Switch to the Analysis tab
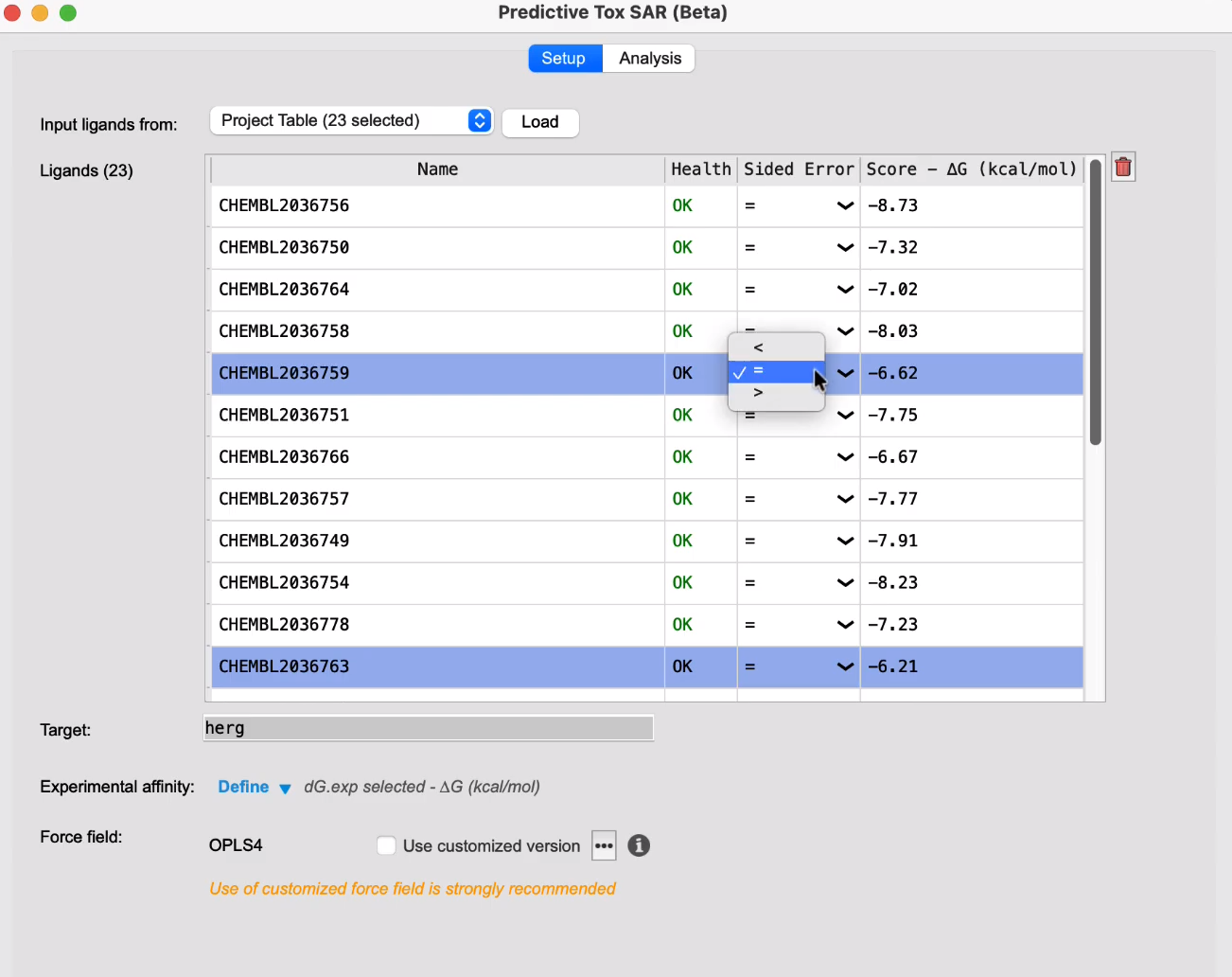This screenshot has height=977, width=1232. point(650,59)
